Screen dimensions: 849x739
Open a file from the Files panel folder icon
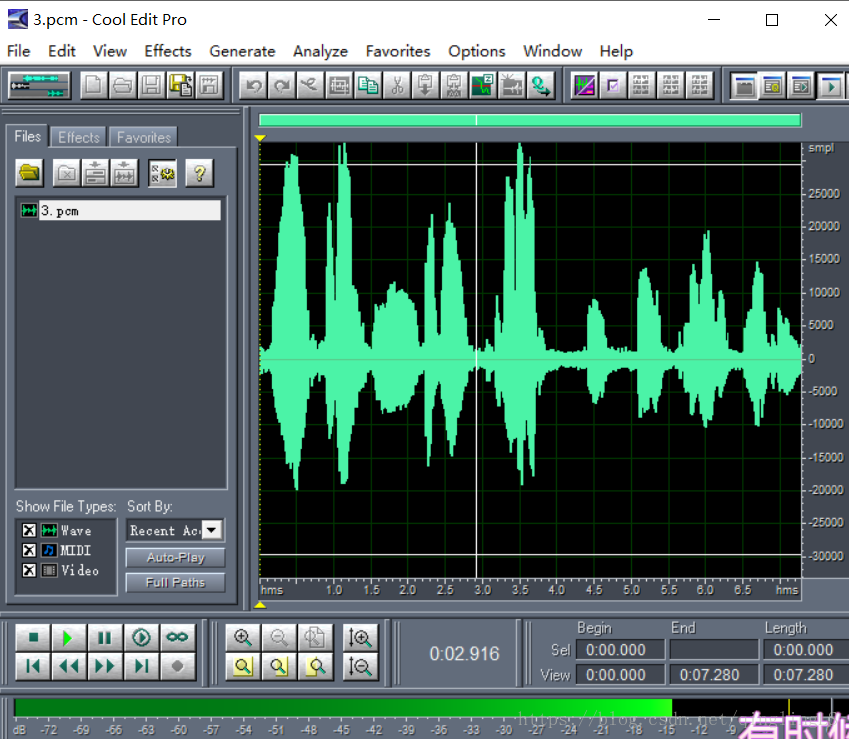29,172
